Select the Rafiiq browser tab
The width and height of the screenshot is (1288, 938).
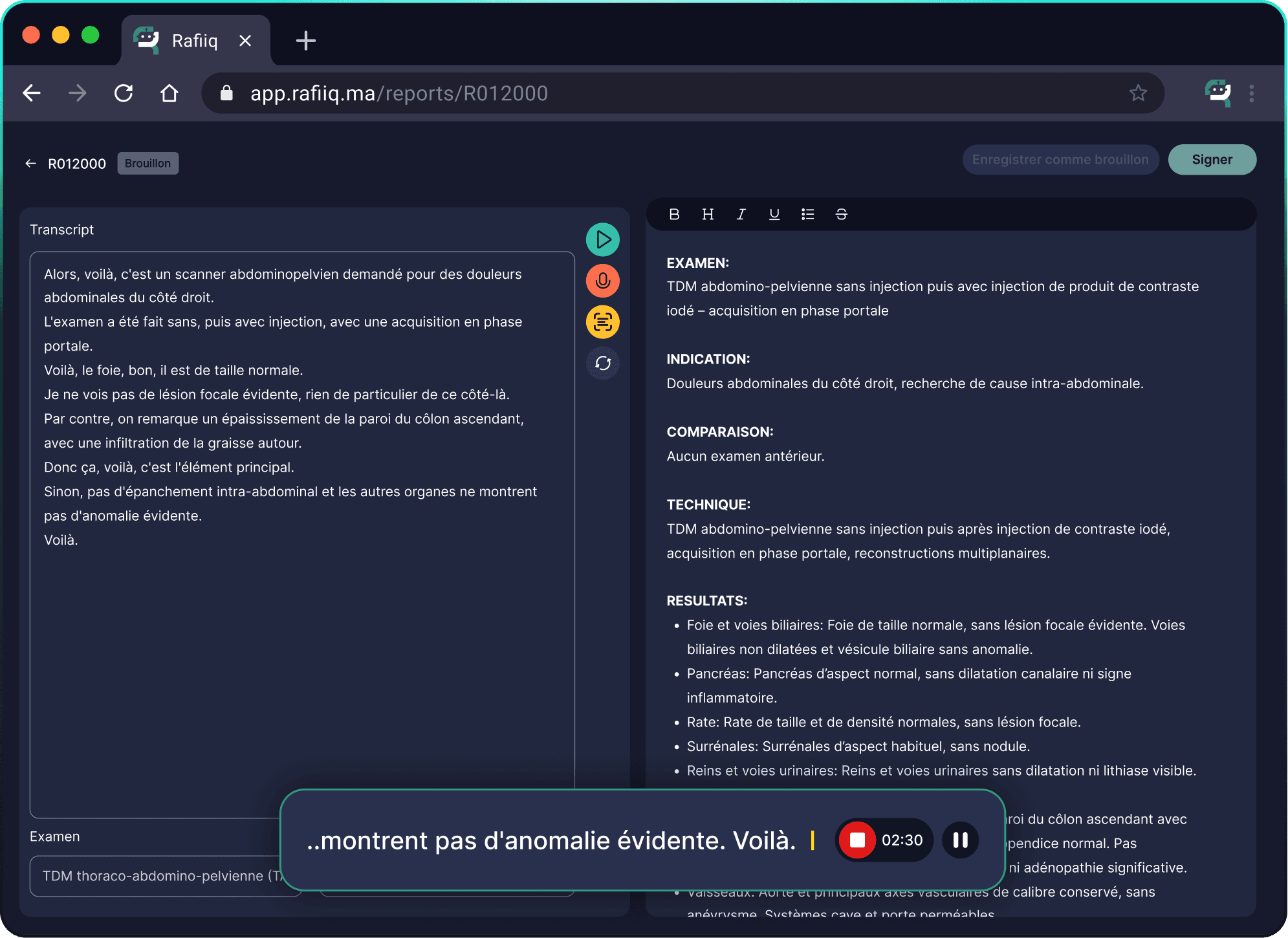(194, 41)
